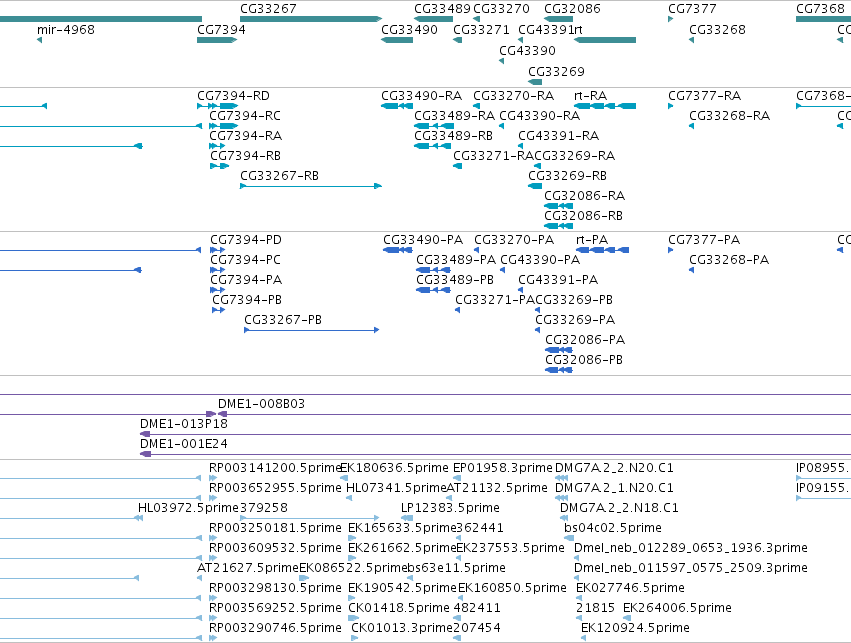Image resolution: width=851 pixels, height=643 pixels.
Task: Click the gene name CG33268
Action: click(x=717, y=30)
